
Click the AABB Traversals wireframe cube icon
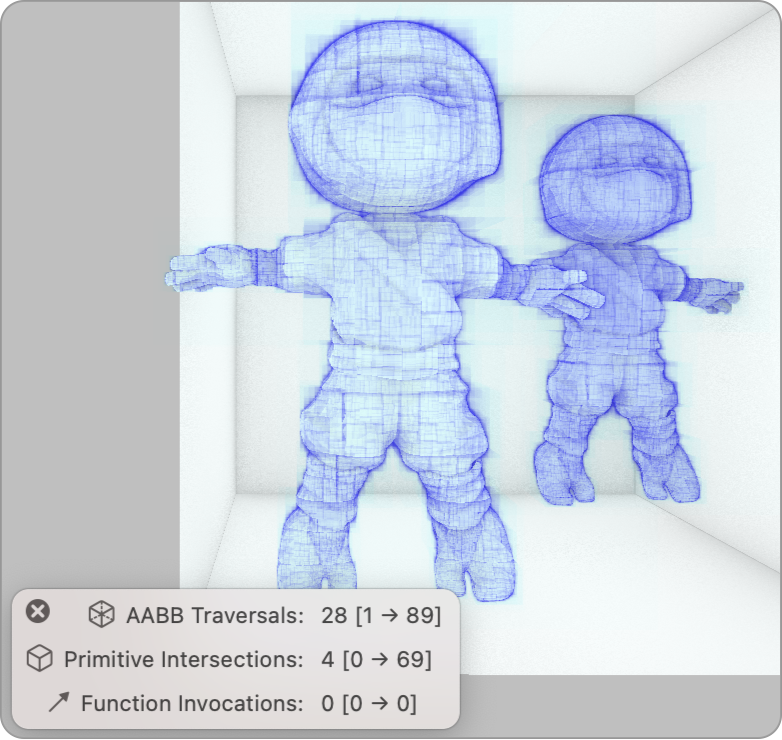pyautogui.click(x=101, y=615)
